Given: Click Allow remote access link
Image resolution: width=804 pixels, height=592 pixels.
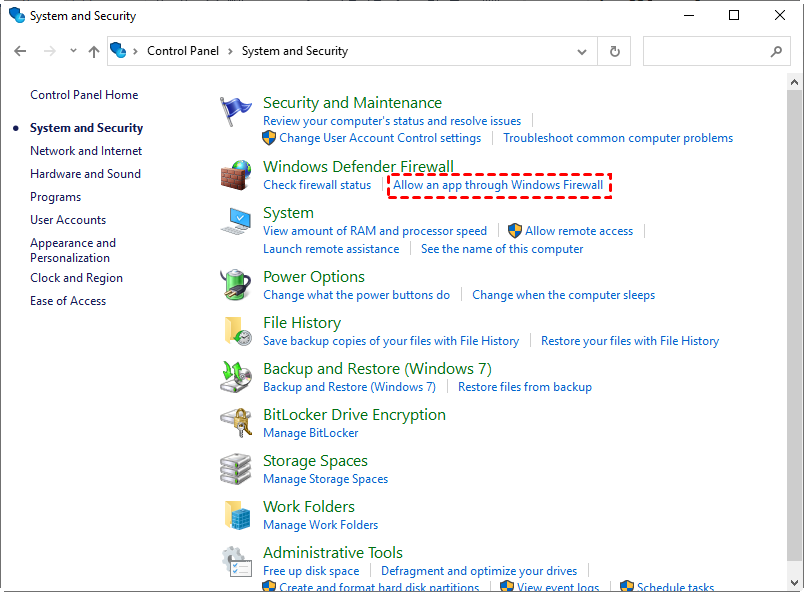Looking at the screenshot, I should point(579,231).
